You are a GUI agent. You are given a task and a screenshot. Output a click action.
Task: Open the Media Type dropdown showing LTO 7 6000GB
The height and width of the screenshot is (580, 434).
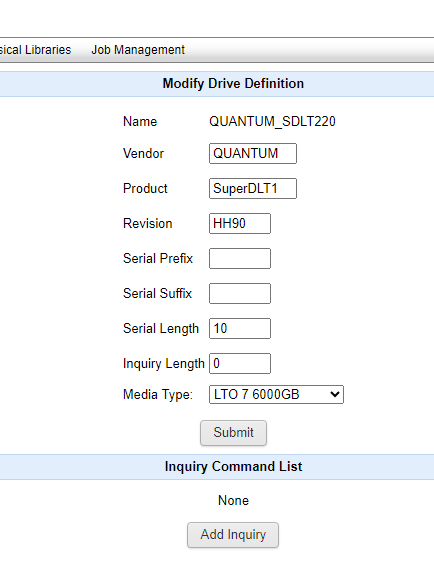click(x=276, y=395)
